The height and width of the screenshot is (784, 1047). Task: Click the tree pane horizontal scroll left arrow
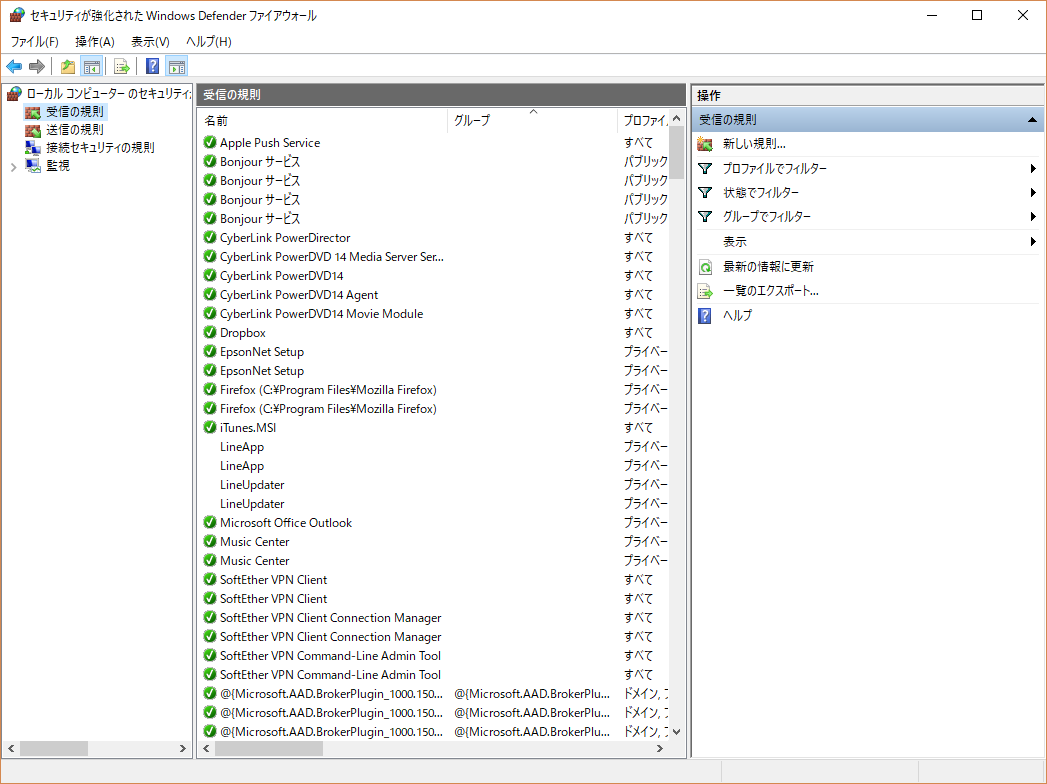[x=11, y=749]
